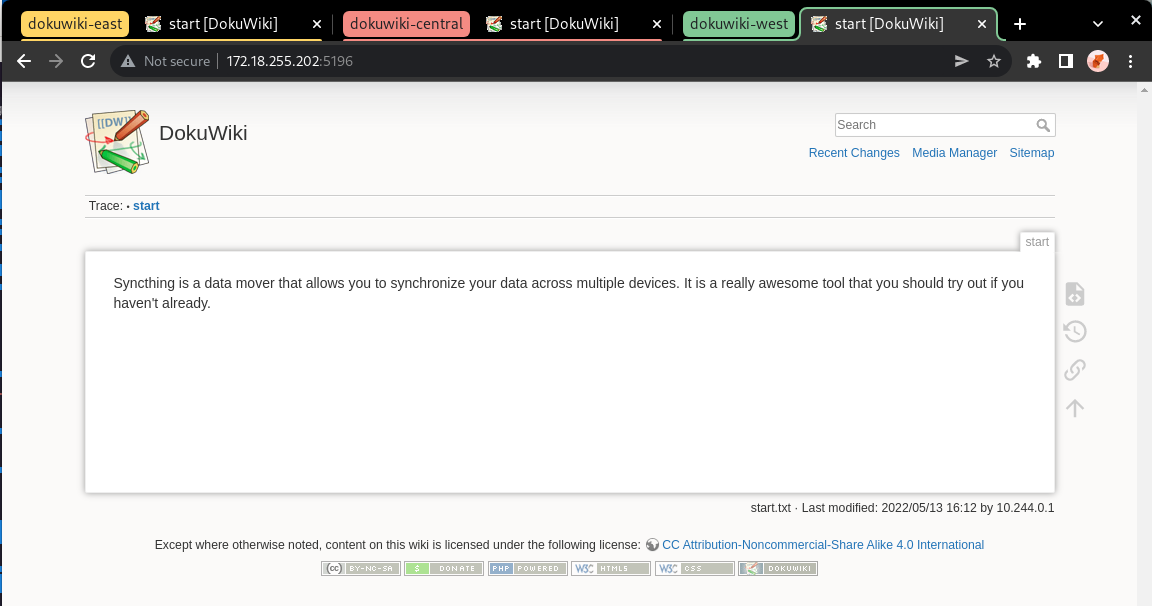Open Old revisions history icon
Image resolution: width=1152 pixels, height=606 pixels.
point(1074,332)
